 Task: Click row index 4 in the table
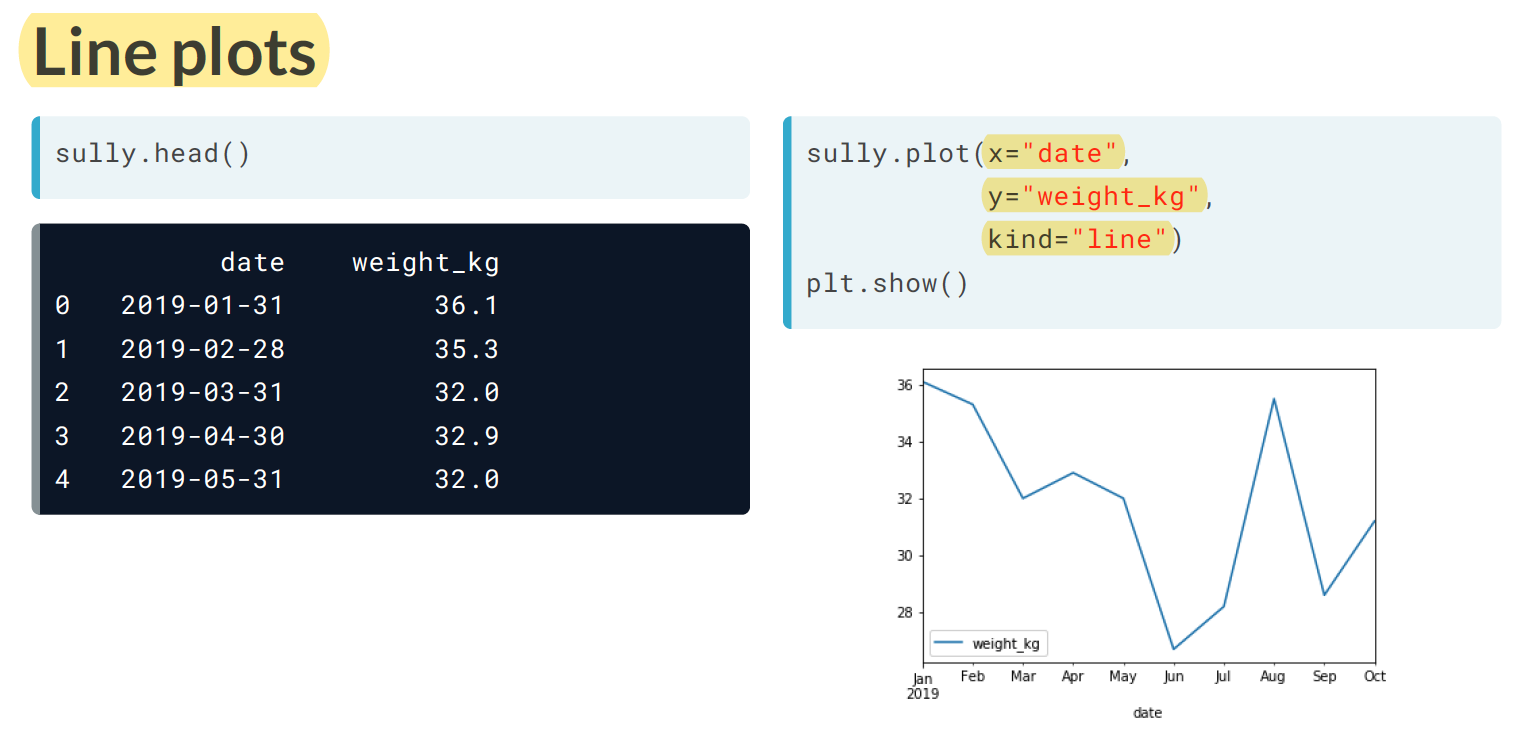(62, 479)
